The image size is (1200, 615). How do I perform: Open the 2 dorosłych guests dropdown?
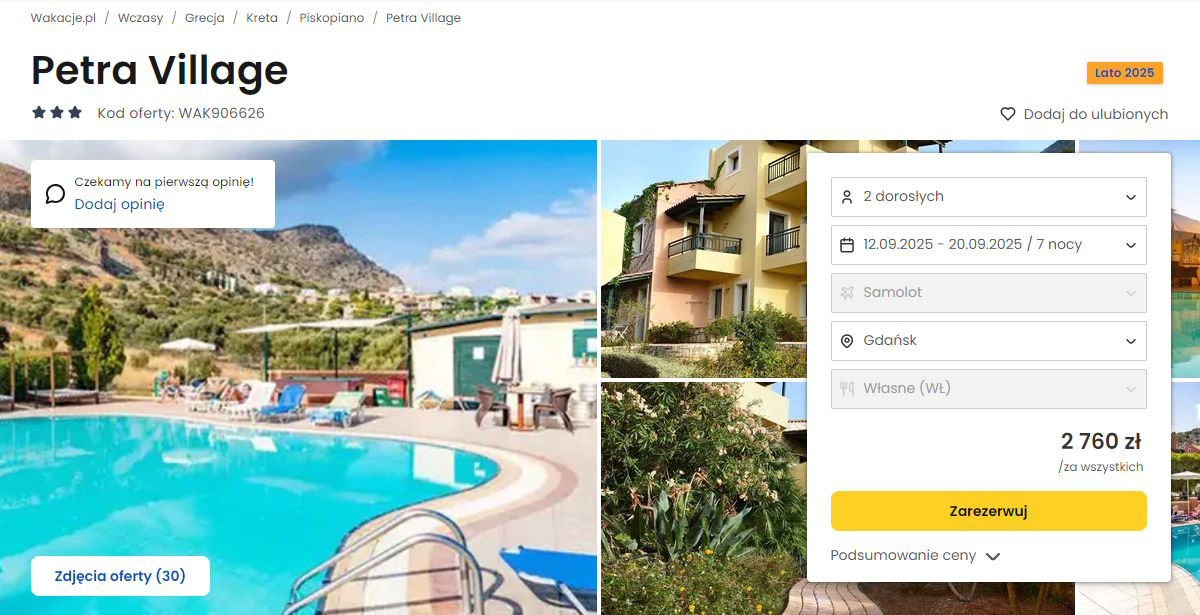989,197
